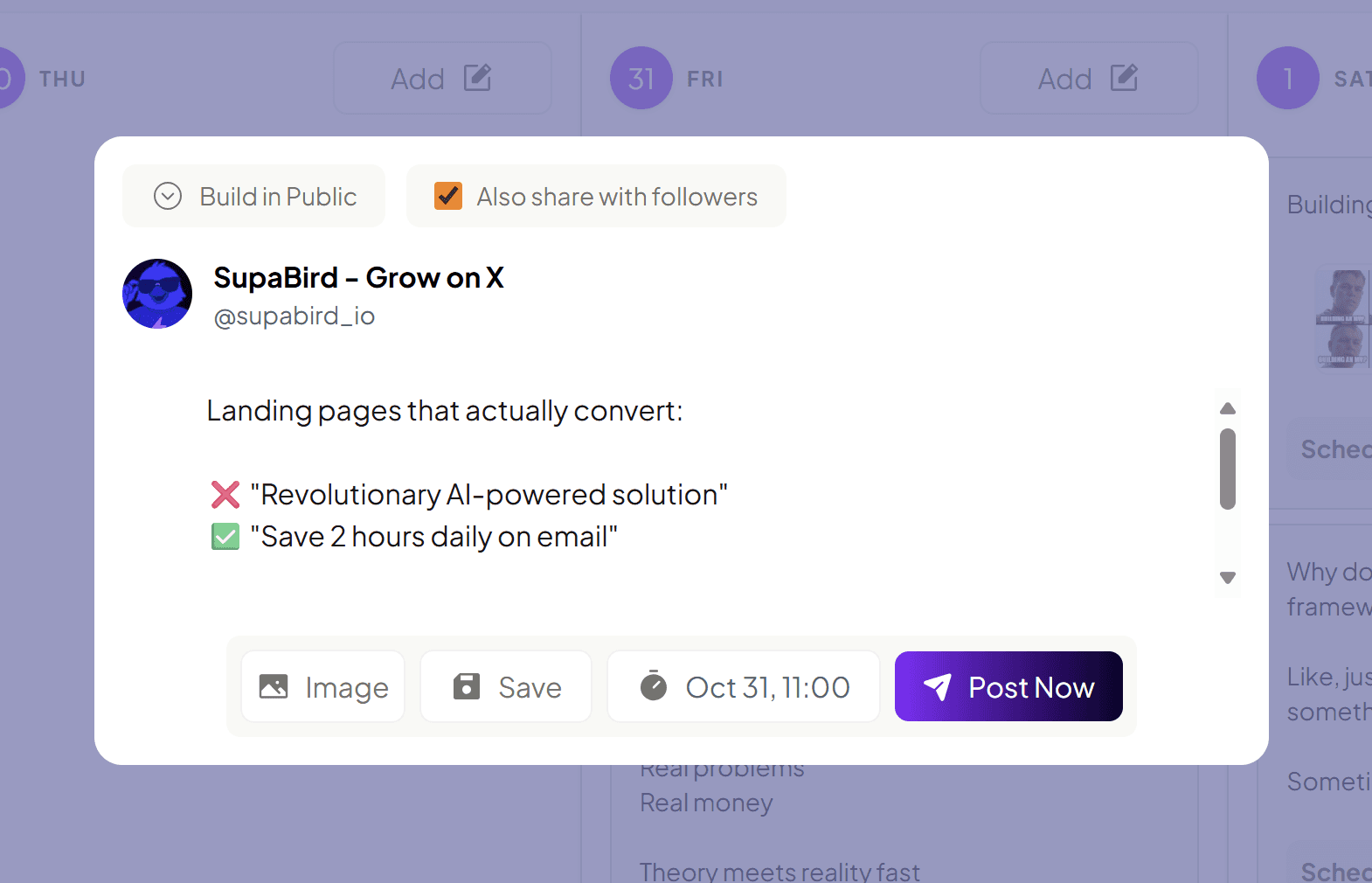Click the edit pencil icon in Thursday Add
Image resolution: width=1372 pixels, height=883 pixels.
click(x=477, y=78)
